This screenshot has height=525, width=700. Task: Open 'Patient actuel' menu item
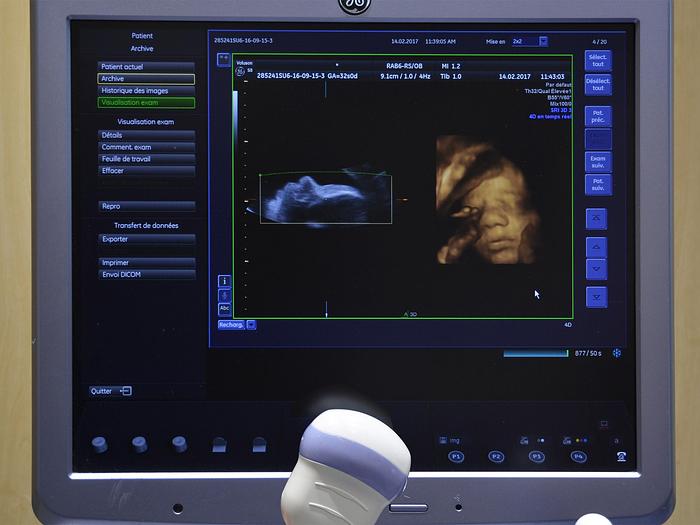(146, 66)
